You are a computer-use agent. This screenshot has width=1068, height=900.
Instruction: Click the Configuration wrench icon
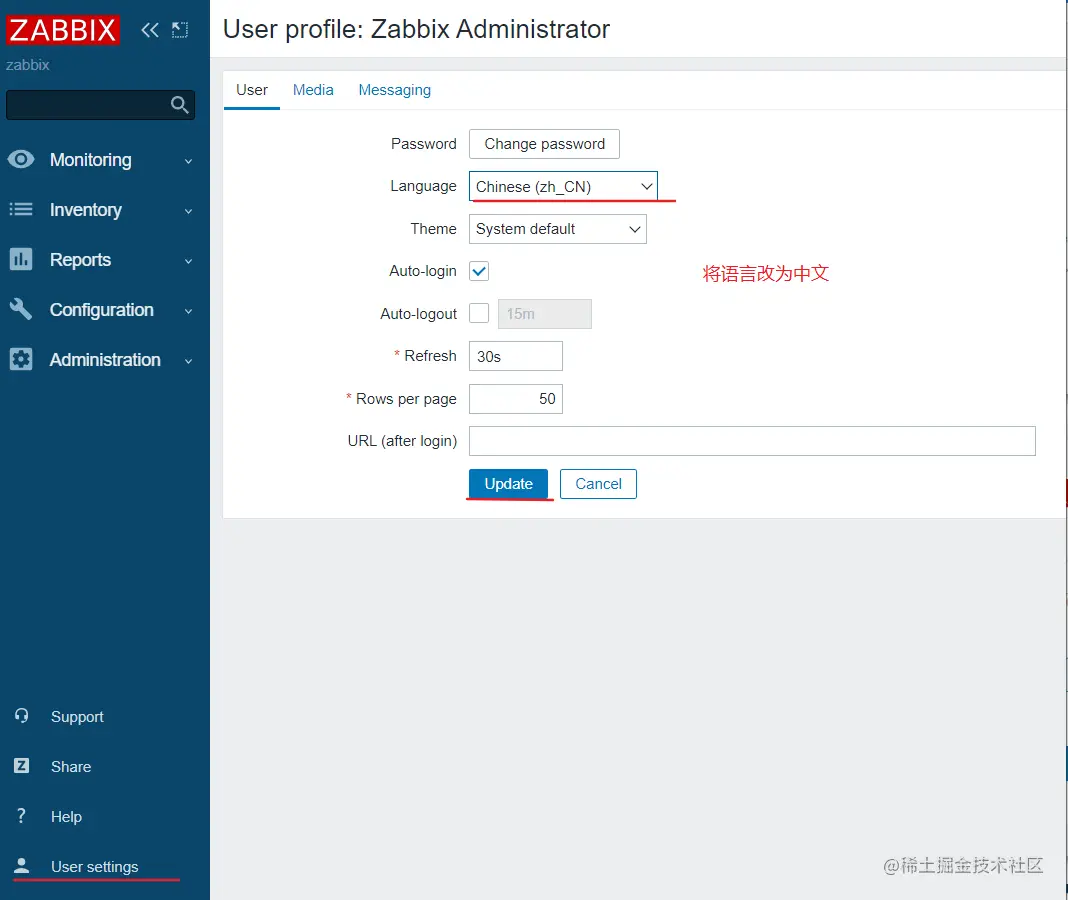click(x=21, y=309)
